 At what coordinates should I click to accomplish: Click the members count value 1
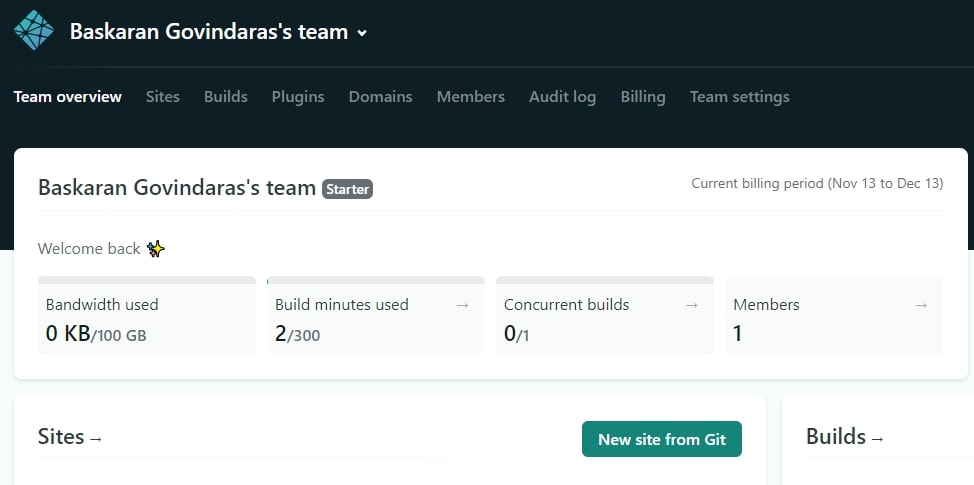738,334
